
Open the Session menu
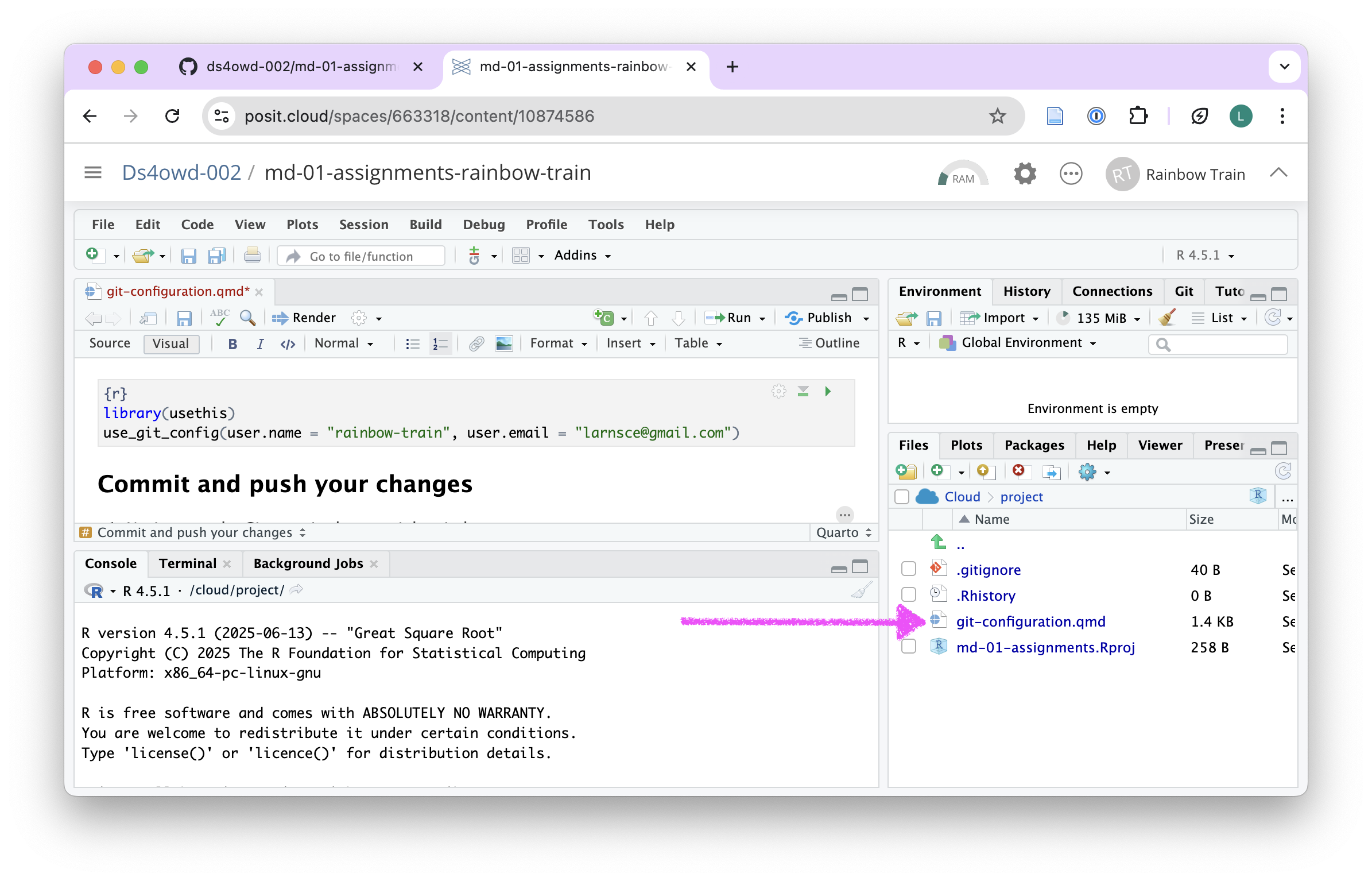click(x=363, y=225)
